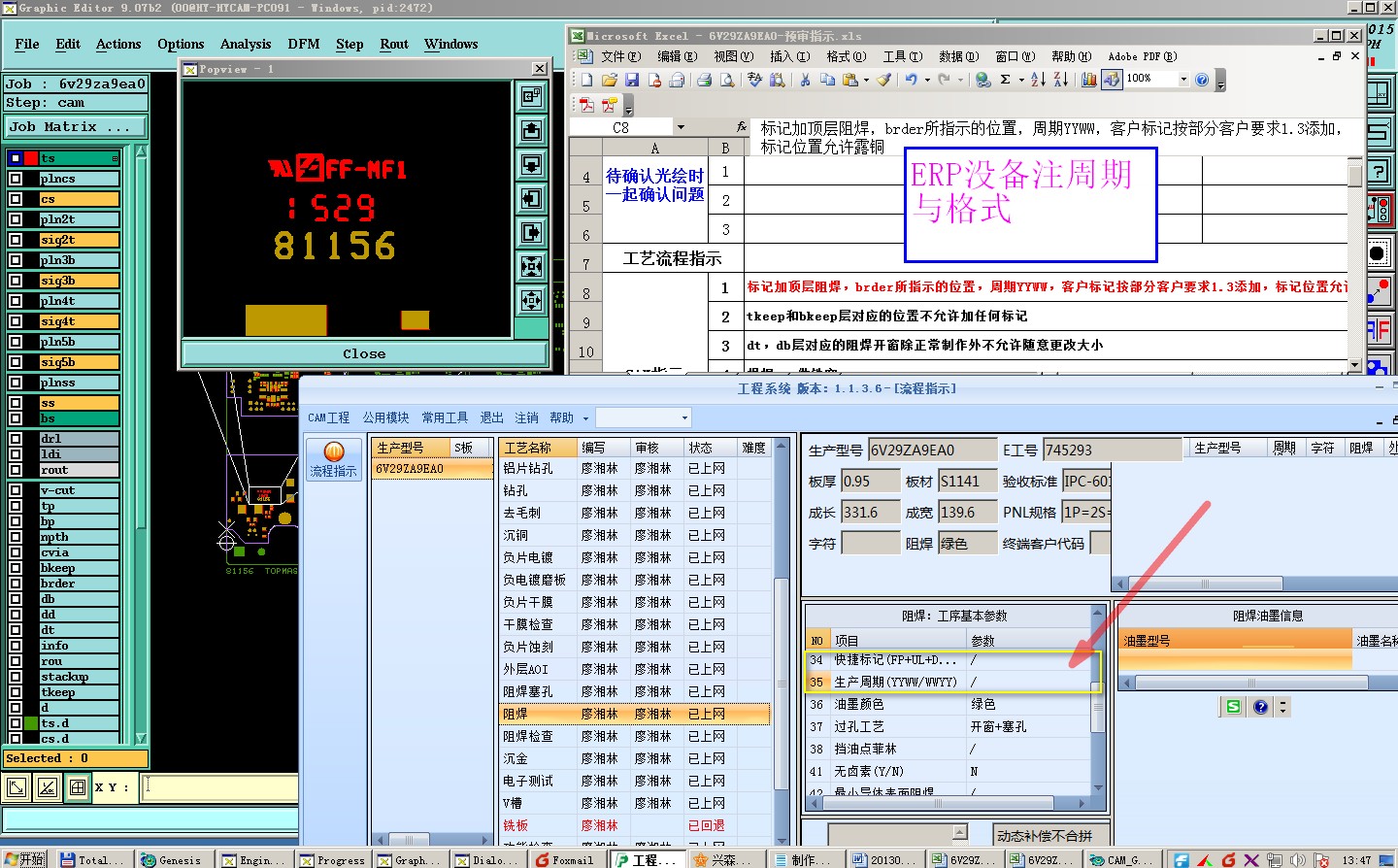The width and height of the screenshot is (1398, 868).
Task: Open Graphic Editor Rout menu
Action: (x=394, y=45)
